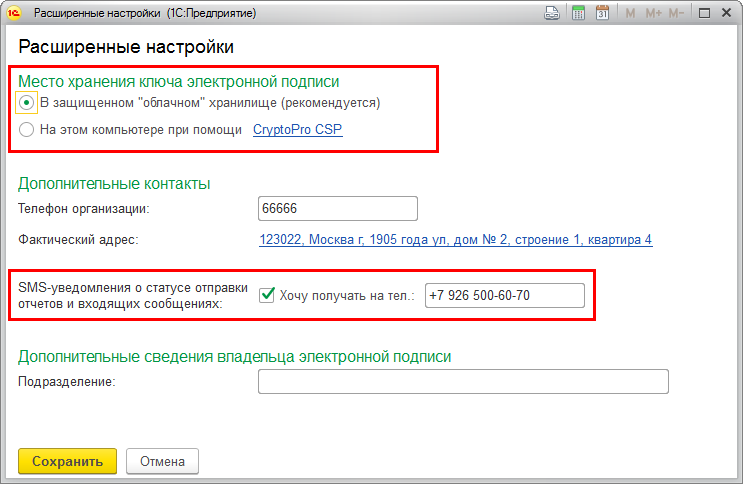The height and width of the screenshot is (484, 743).
Task: Open the calculator tool
Action: tap(578, 13)
